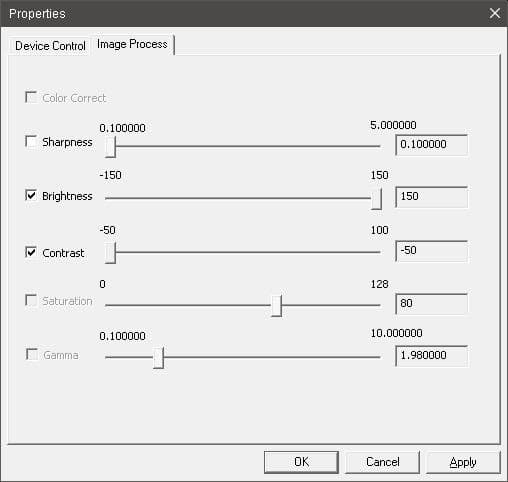The image size is (508, 482).
Task: Check the Gamma checkbox
Action: (32, 354)
